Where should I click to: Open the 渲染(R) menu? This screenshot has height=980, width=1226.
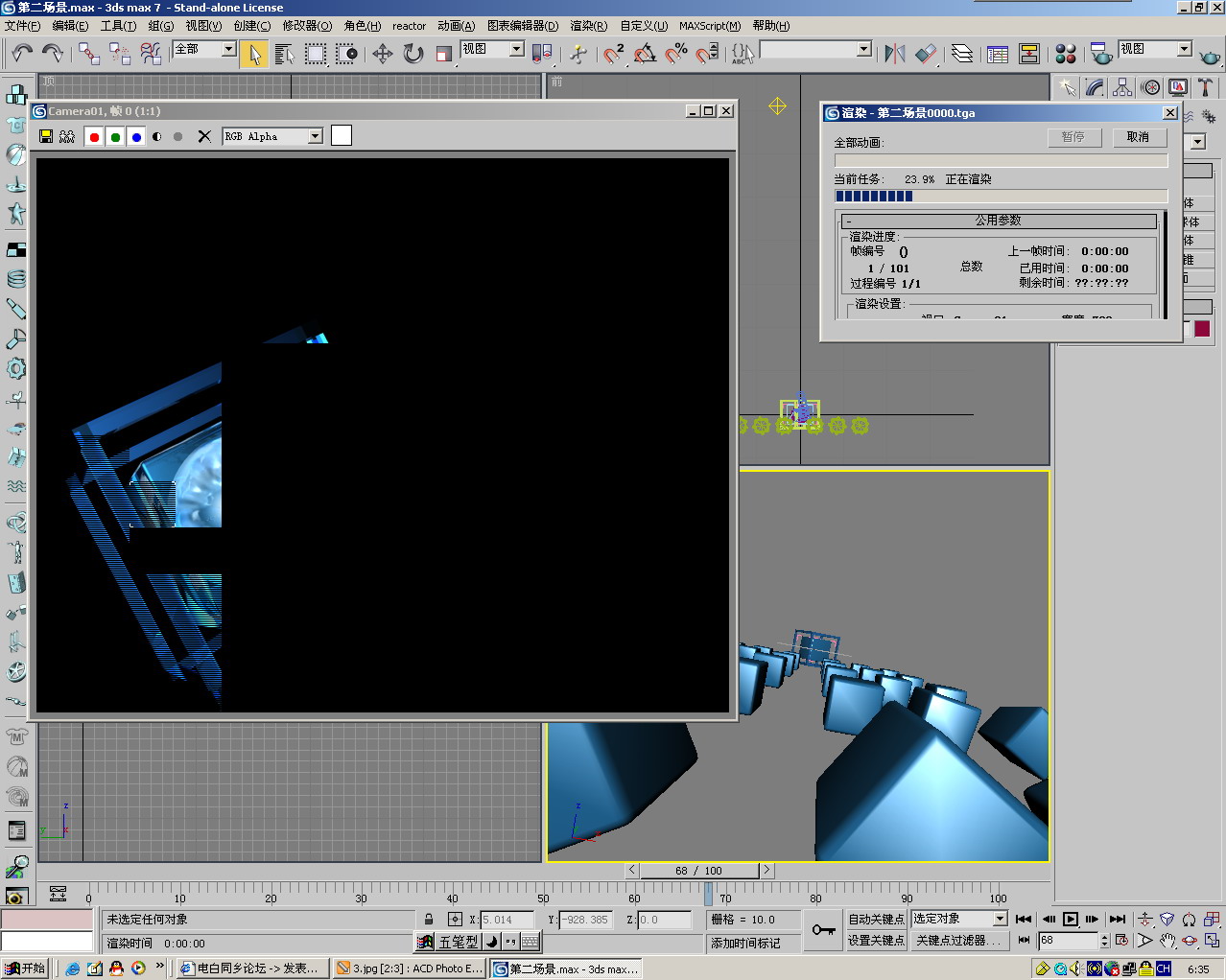pos(588,26)
